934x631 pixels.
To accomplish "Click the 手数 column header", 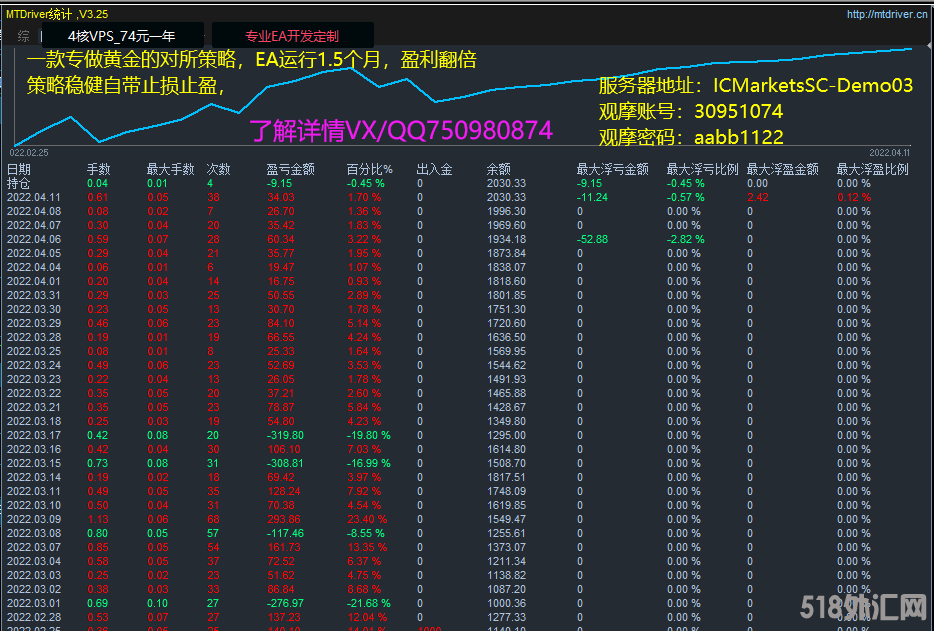I will pyautogui.click(x=98, y=170).
